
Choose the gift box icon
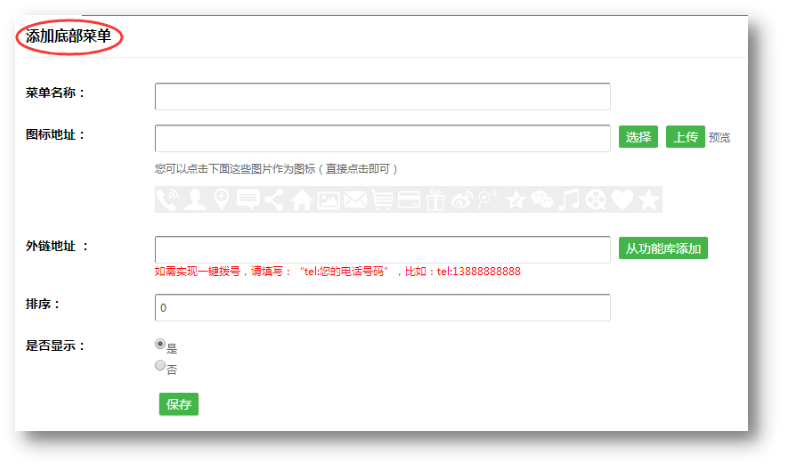tap(436, 200)
